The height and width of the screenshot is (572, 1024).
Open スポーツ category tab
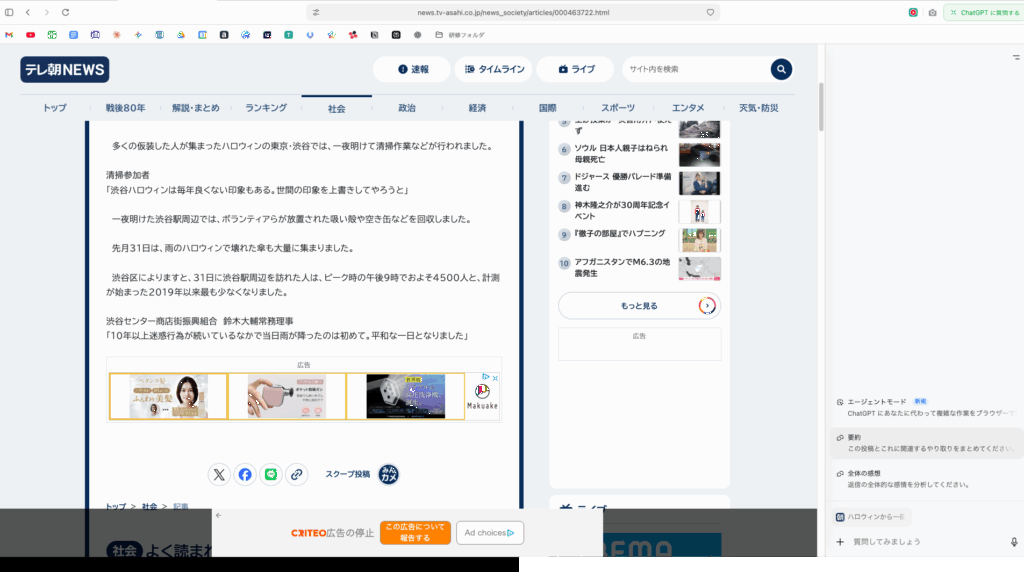tap(617, 108)
